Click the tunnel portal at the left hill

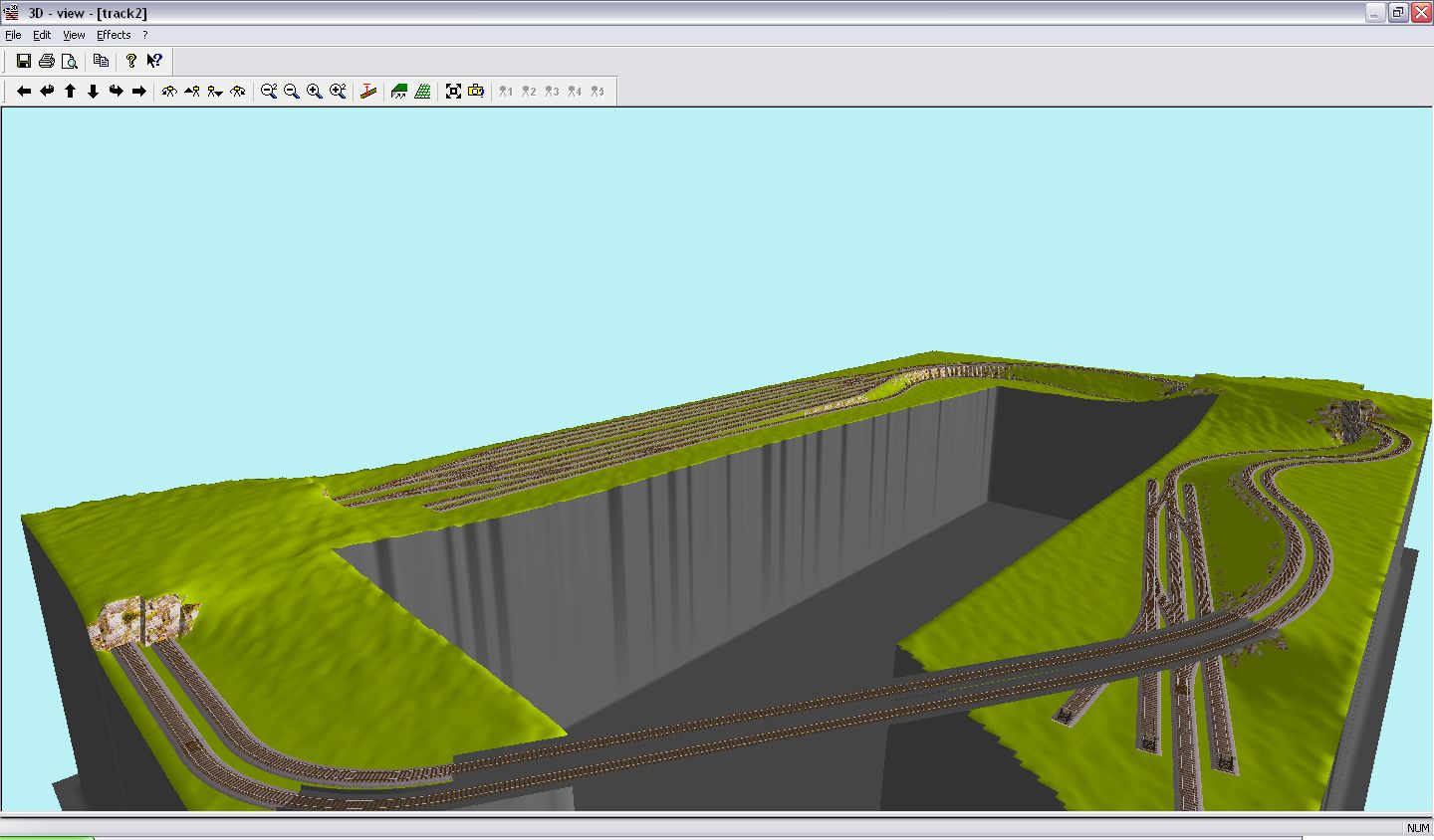click(143, 621)
